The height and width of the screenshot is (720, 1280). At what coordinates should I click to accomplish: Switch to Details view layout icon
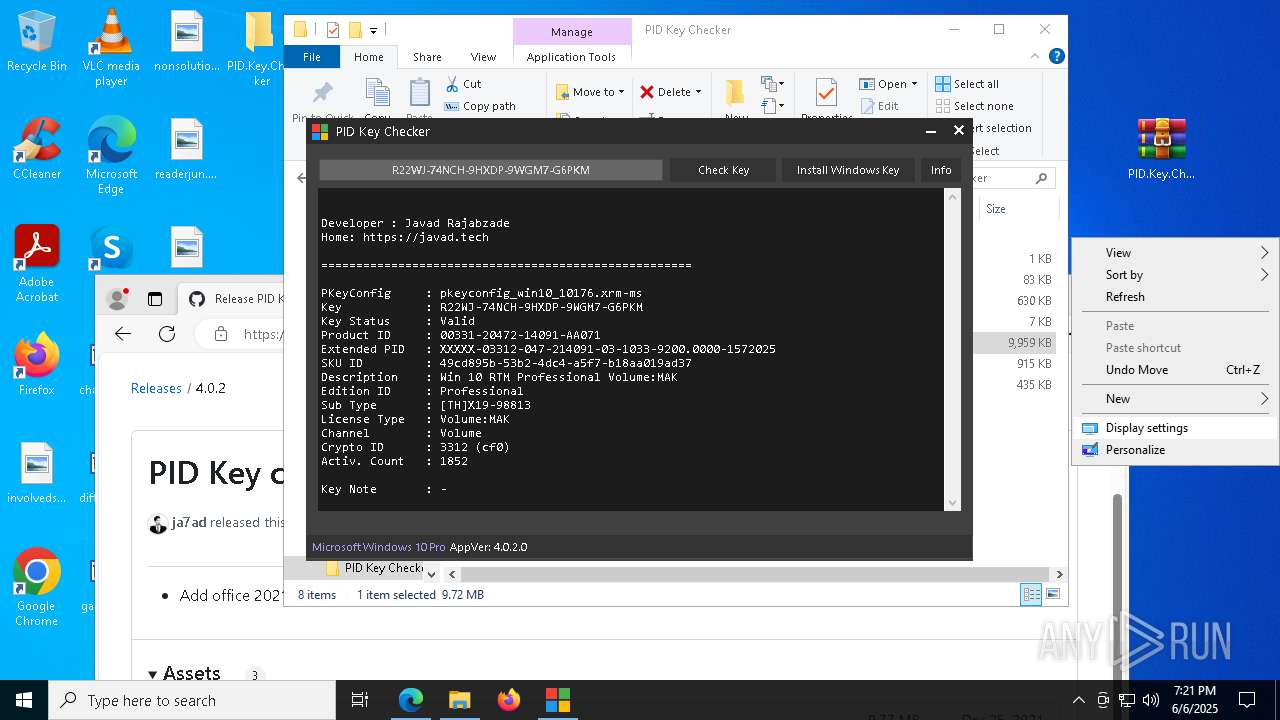coord(1030,595)
